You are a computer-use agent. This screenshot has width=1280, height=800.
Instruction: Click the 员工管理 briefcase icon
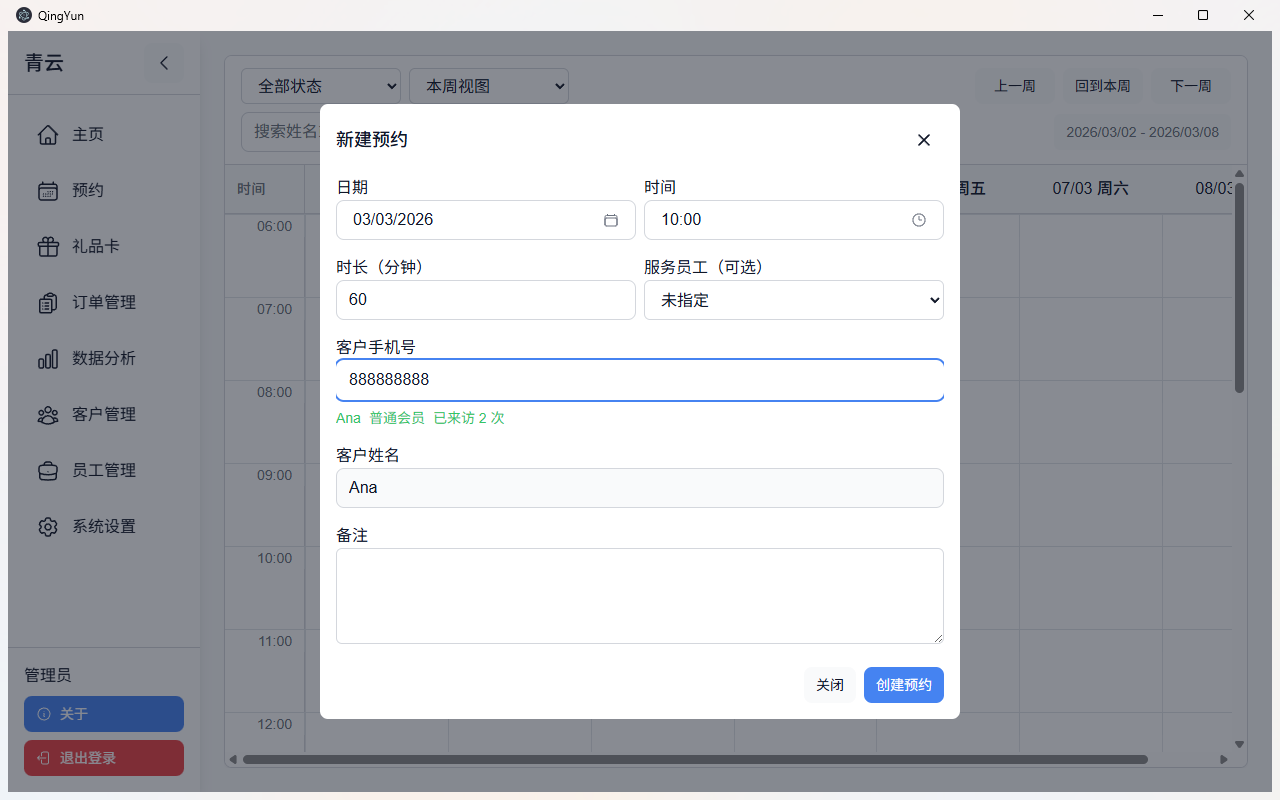[x=48, y=470]
